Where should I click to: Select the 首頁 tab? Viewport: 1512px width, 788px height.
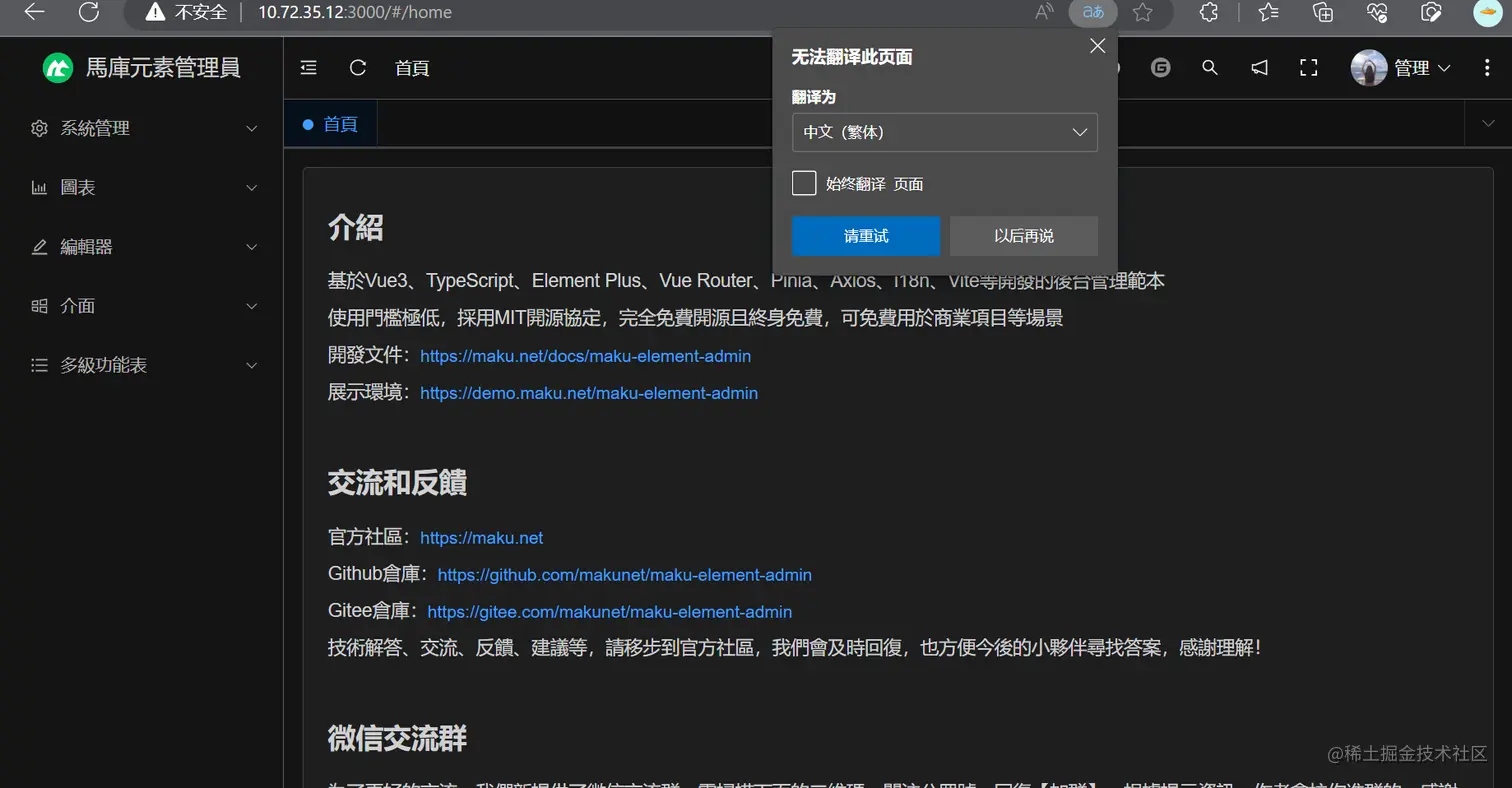(x=330, y=124)
